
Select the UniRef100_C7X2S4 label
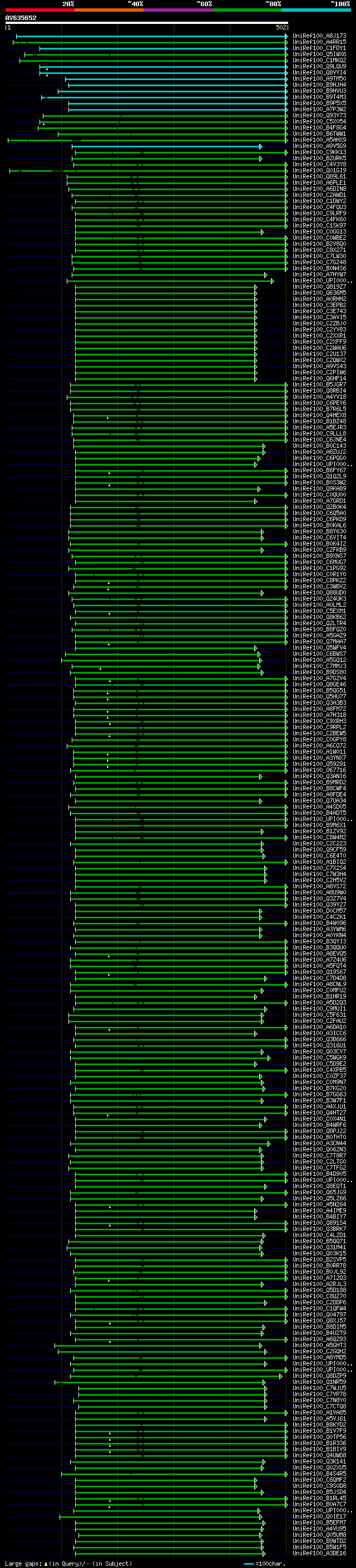[x=319, y=868]
